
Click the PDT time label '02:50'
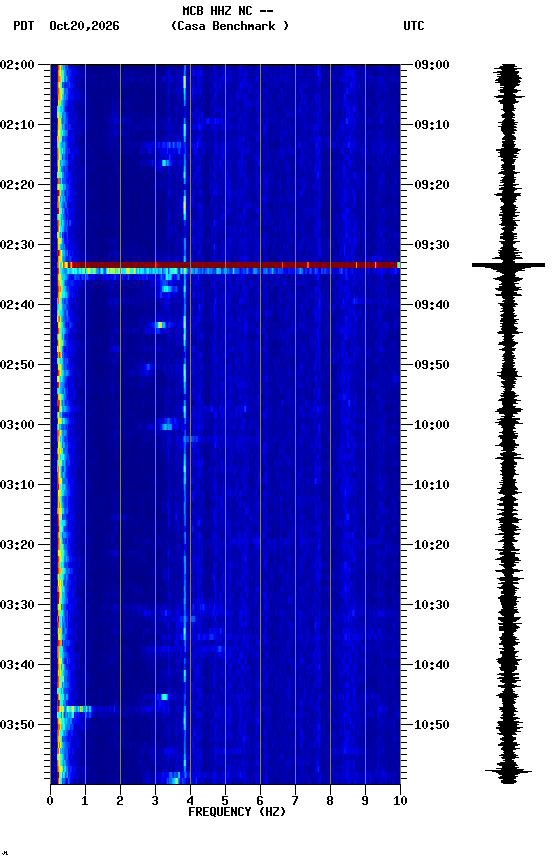click(17, 365)
